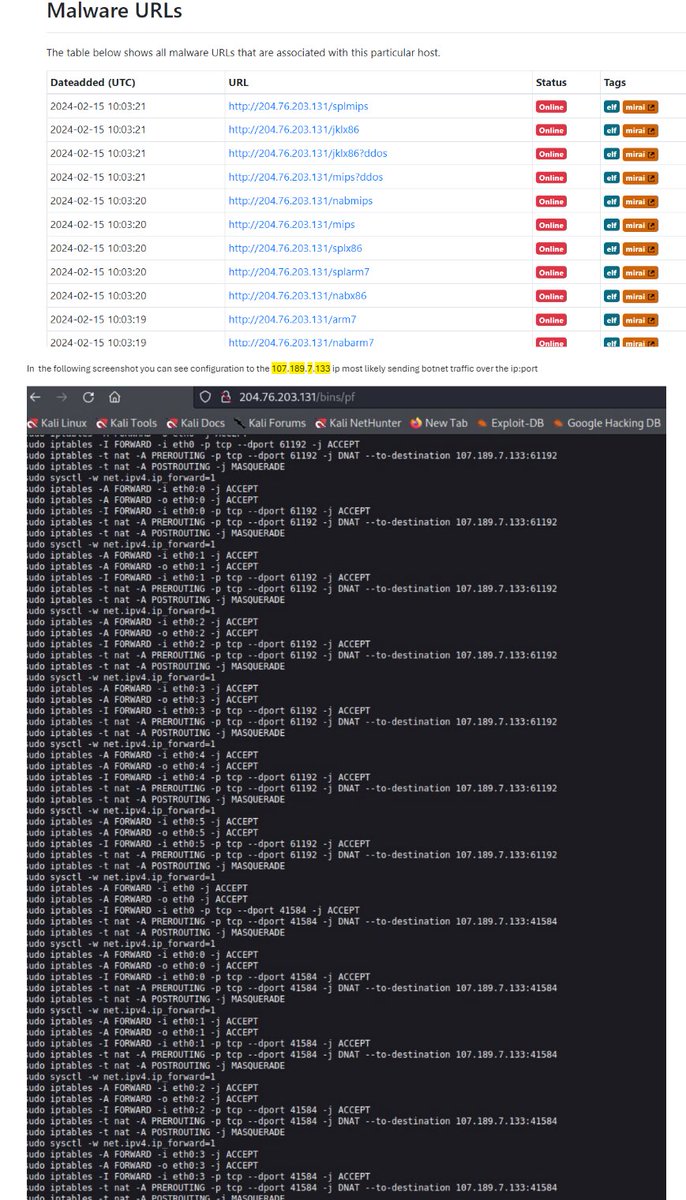Click the mirai tag in jklx86?ddos row
The width and height of the screenshot is (686, 1200).
point(640,154)
